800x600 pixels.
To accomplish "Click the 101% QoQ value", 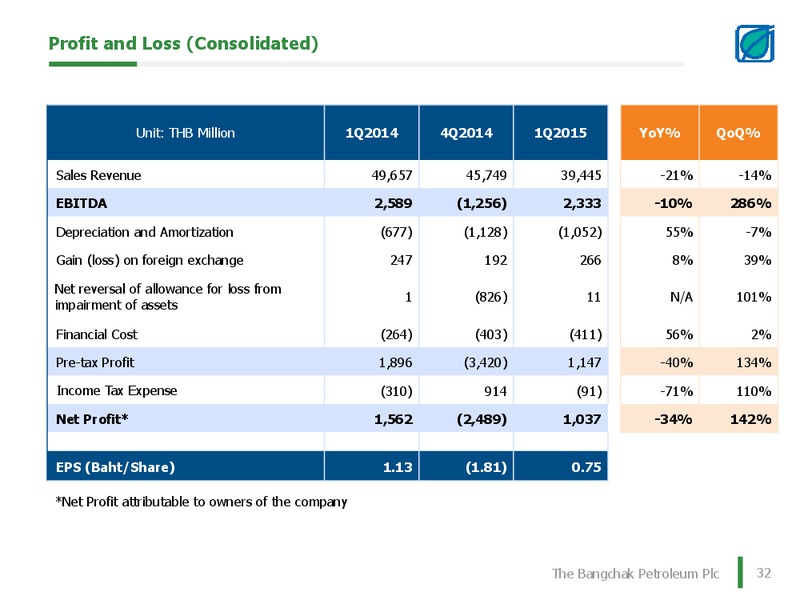I will click(x=754, y=297).
